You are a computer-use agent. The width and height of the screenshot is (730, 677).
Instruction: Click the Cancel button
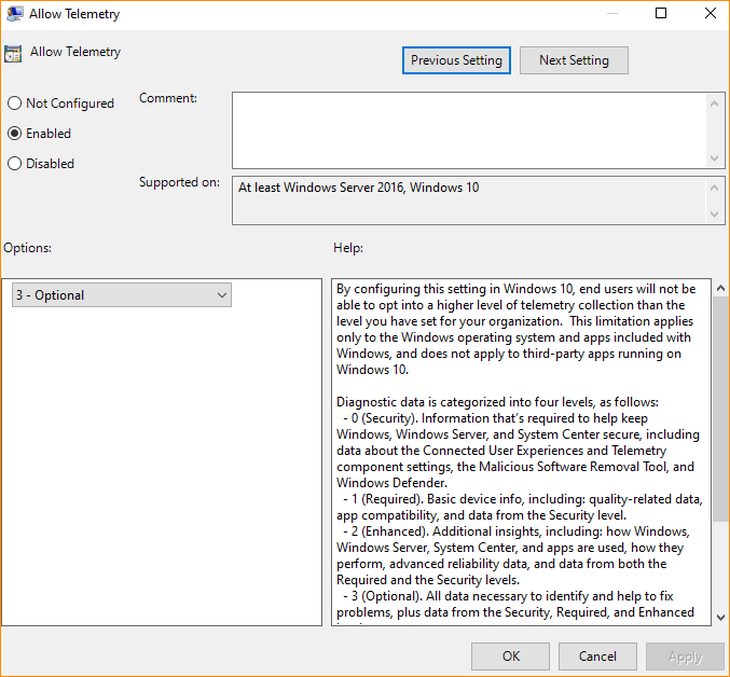(598, 656)
